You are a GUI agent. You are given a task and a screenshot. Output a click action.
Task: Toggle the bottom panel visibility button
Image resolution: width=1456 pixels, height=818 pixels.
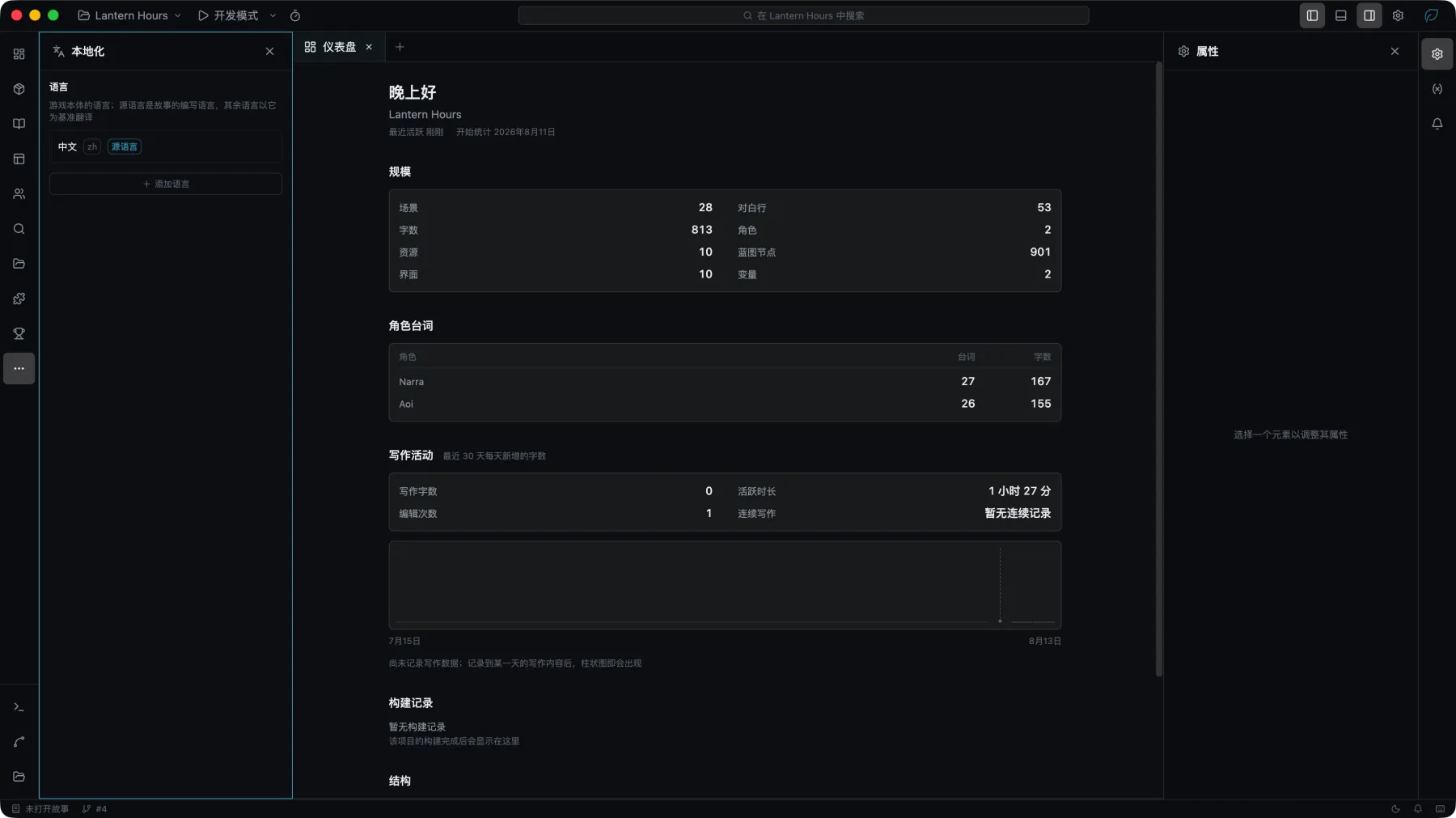[x=1340, y=15]
